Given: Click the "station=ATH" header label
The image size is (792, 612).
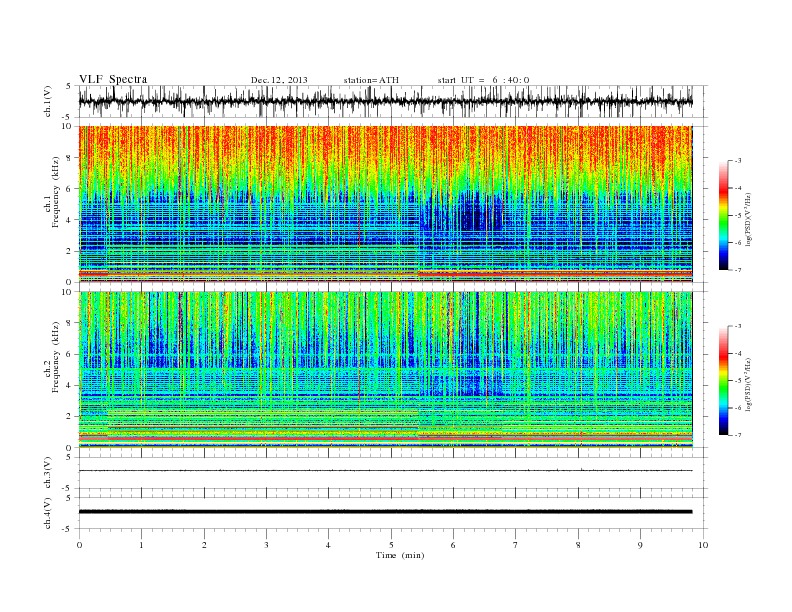Looking at the screenshot, I should [x=371, y=80].
